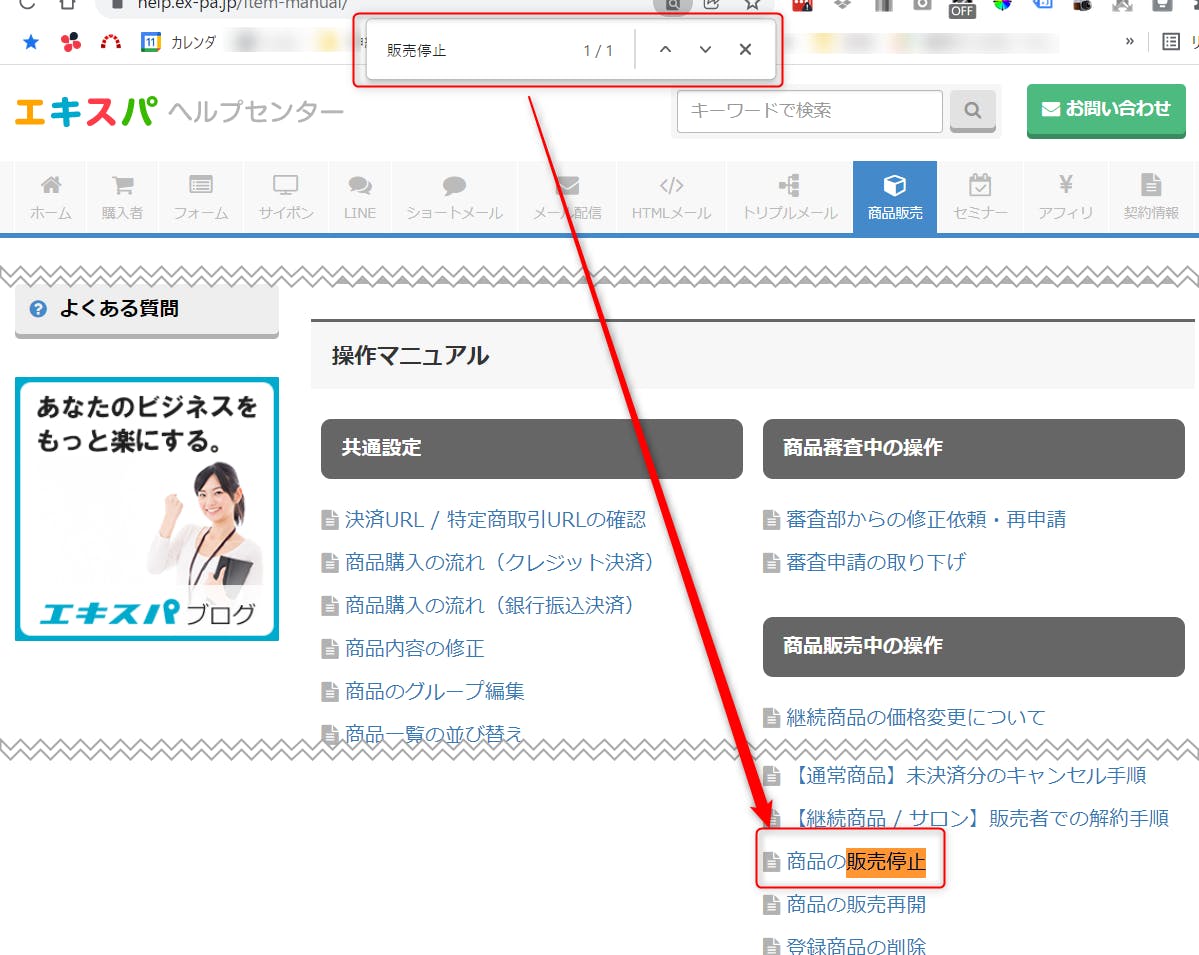Open the ショートメール tab

click(454, 197)
